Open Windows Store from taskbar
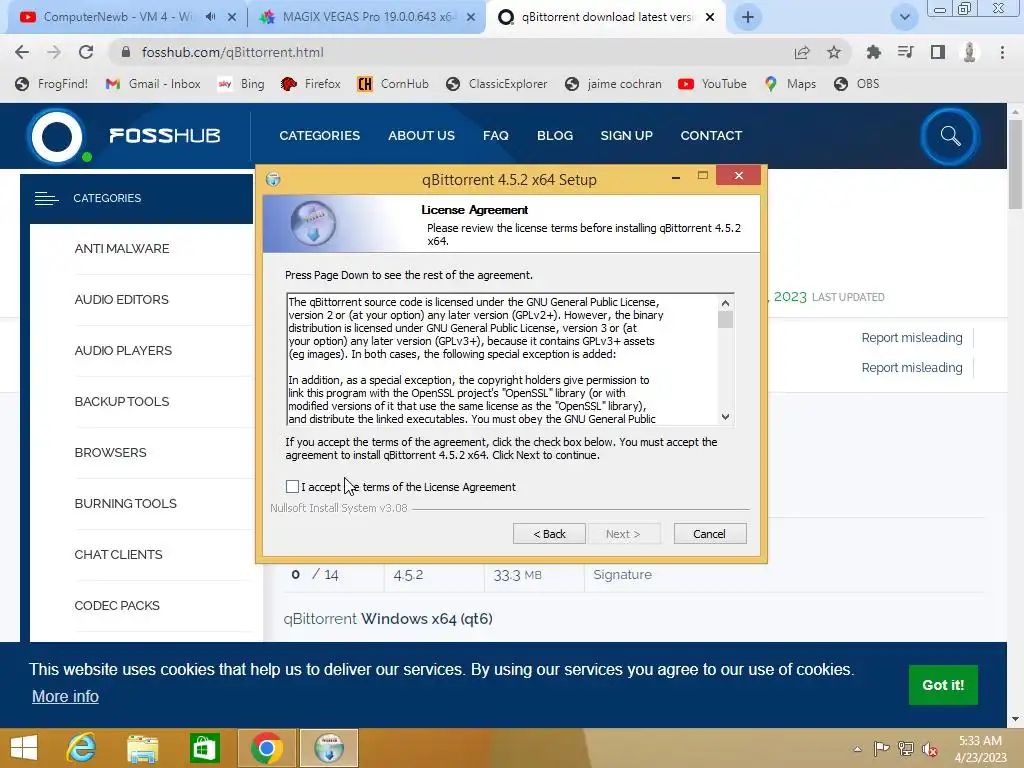Screen dimensions: 1024x768 tap(204, 748)
